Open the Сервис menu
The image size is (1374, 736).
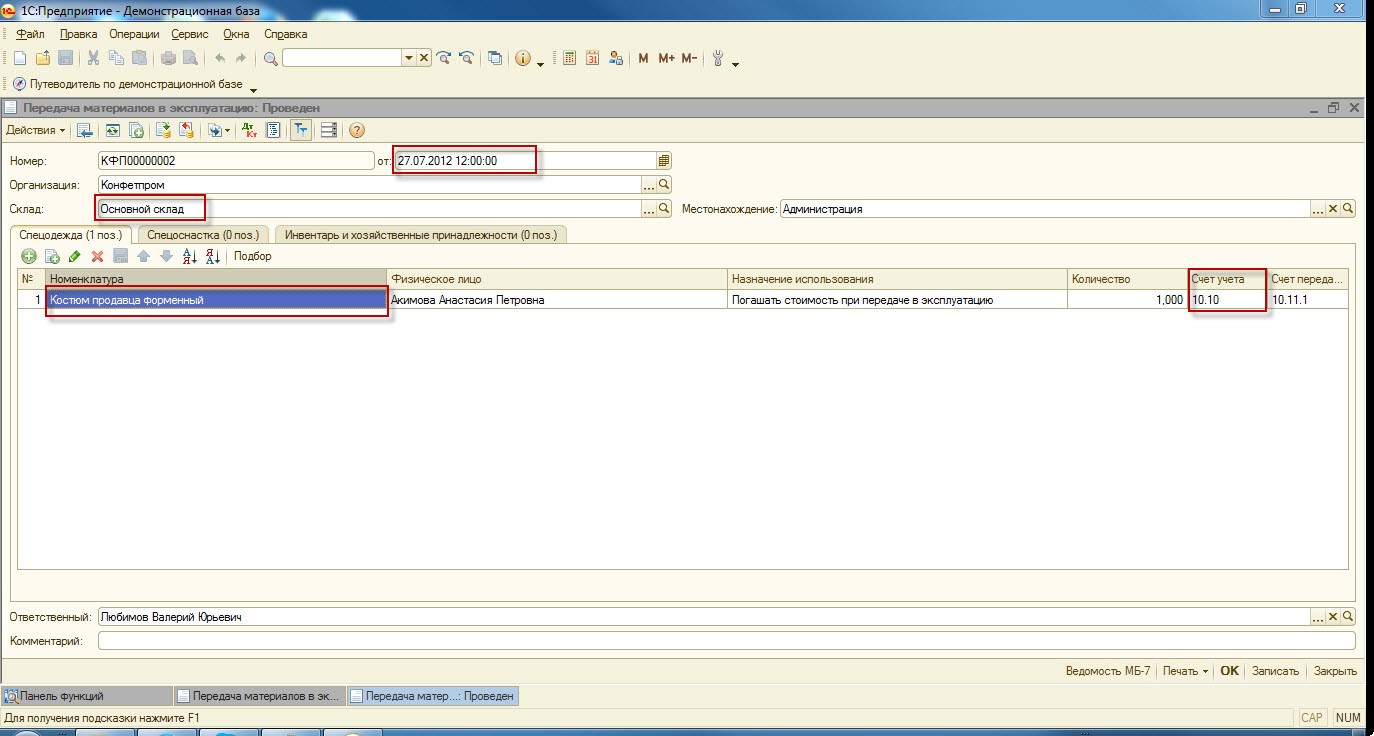pyautogui.click(x=190, y=34)
